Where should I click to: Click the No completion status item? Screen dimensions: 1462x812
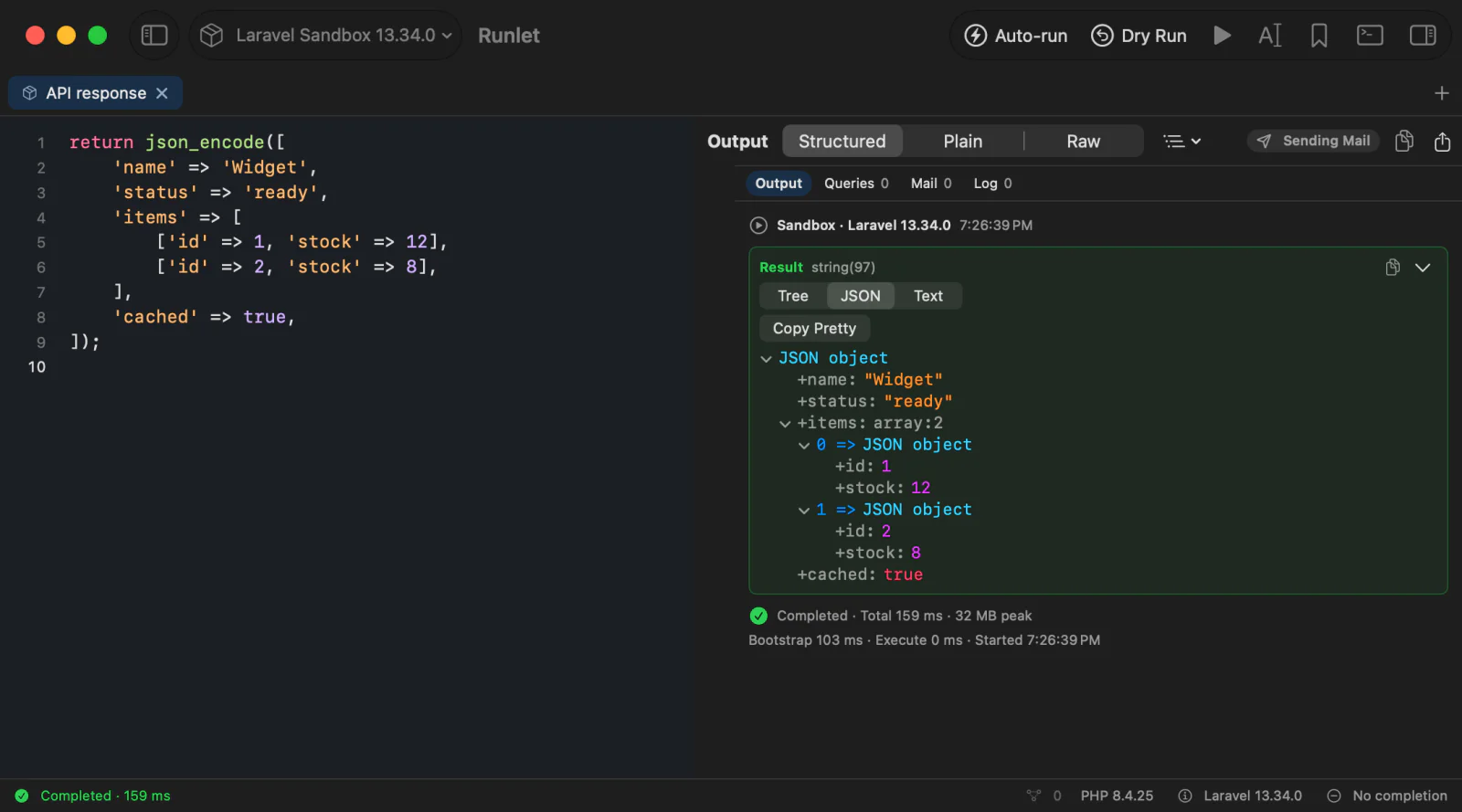(1387, 796)
